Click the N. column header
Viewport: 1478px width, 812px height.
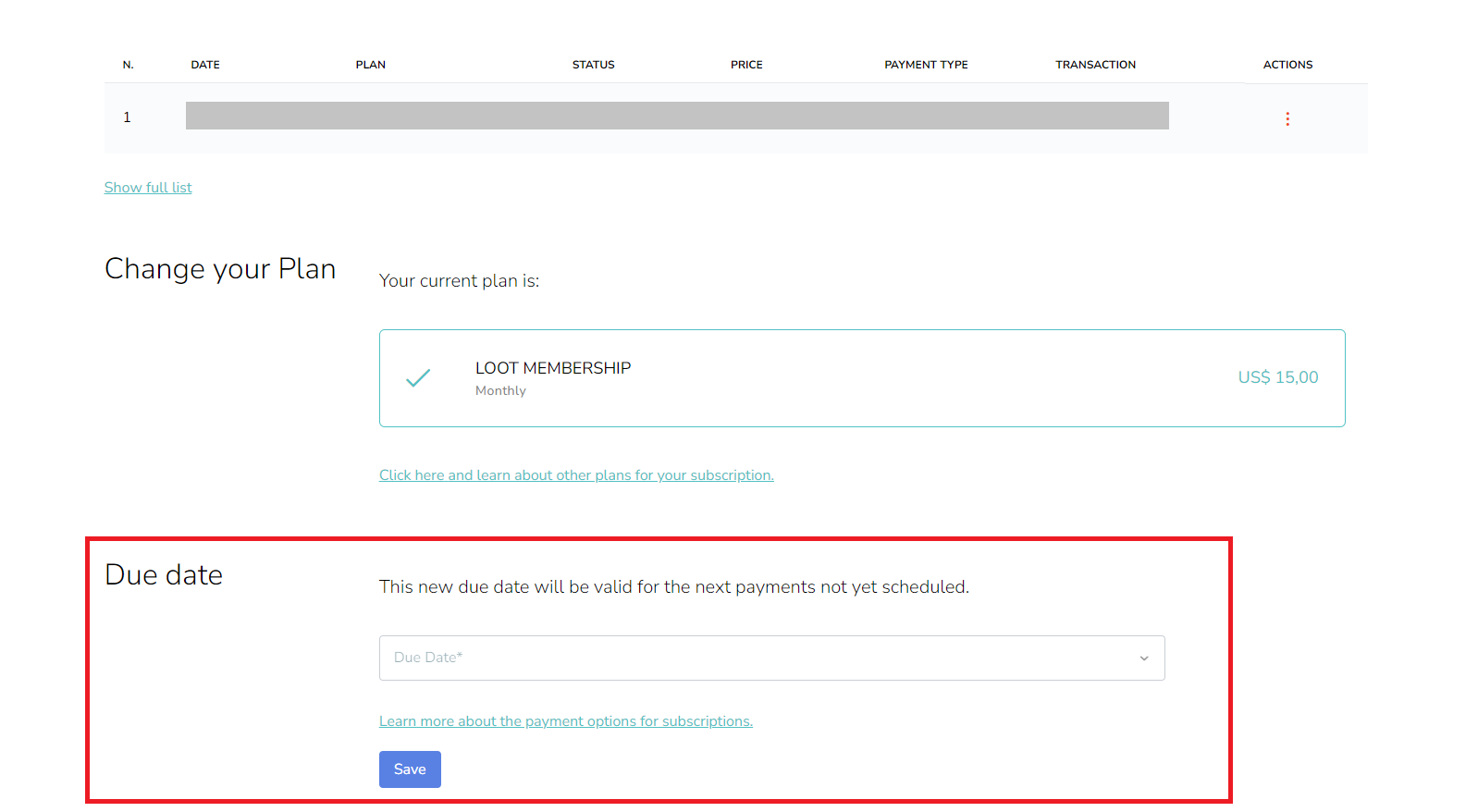pos(129,65)
